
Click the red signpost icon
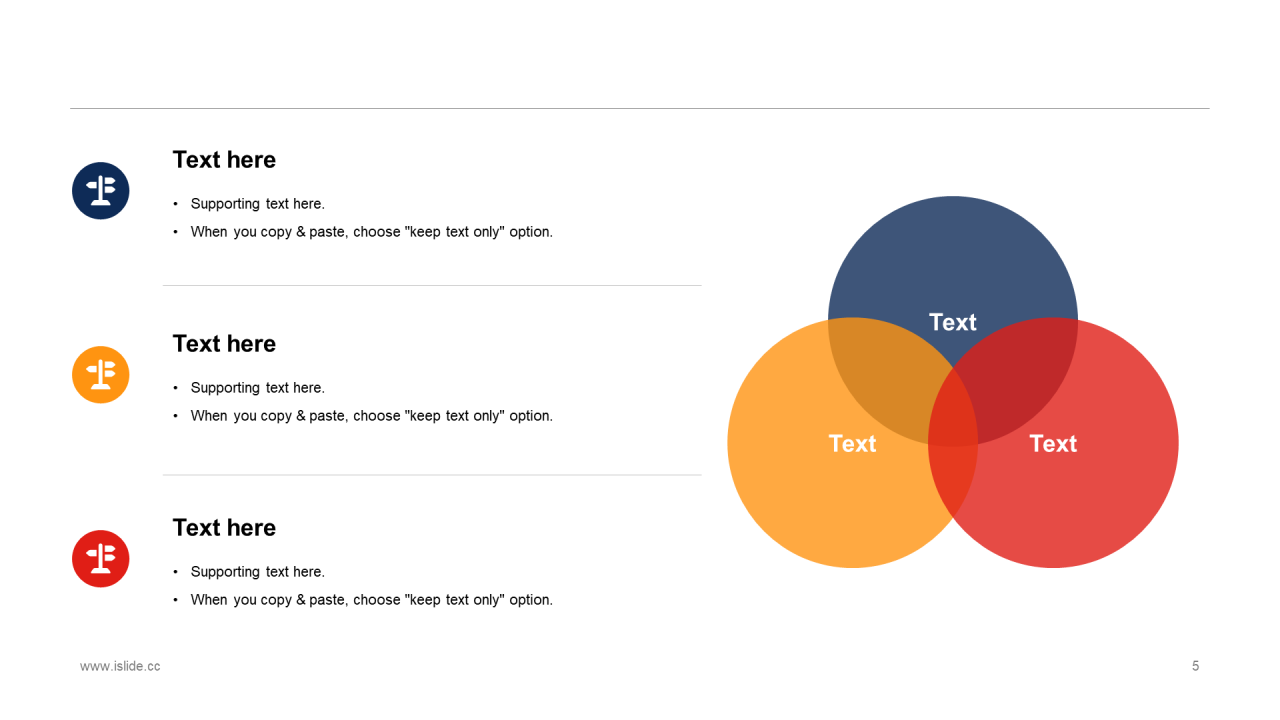[x=101, y=559]
